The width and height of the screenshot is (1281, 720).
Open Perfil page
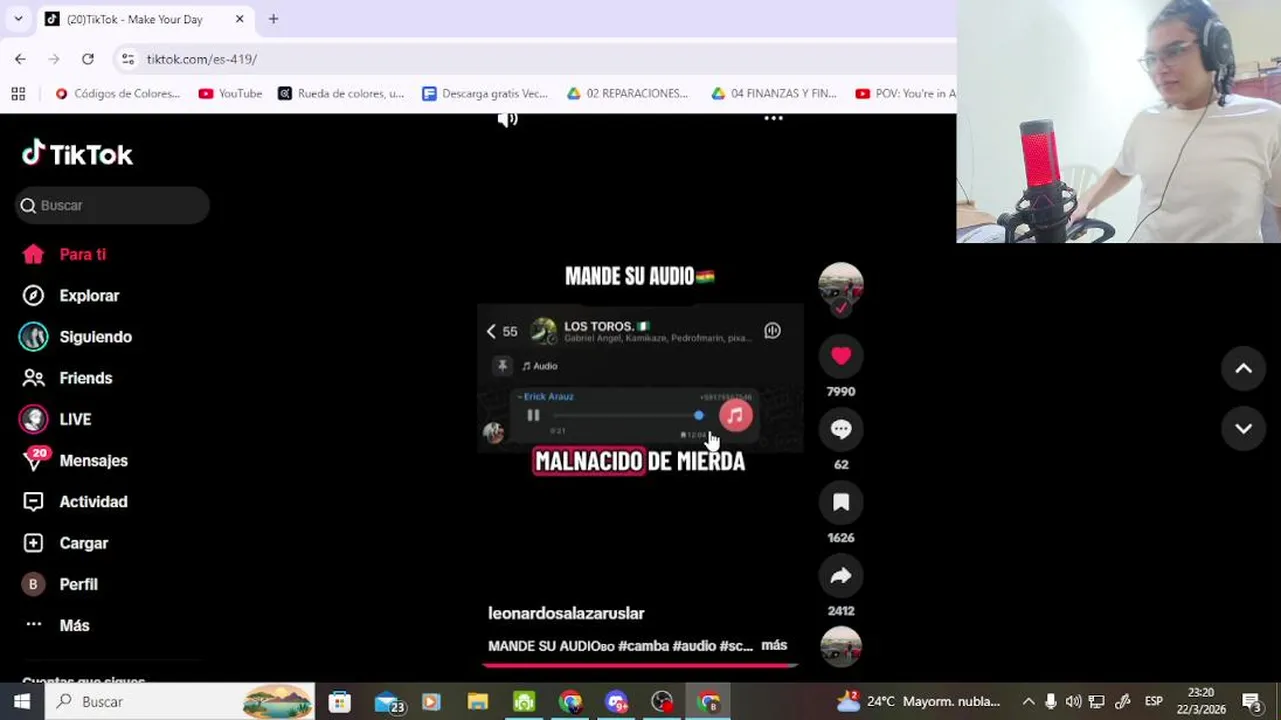point(60,584)
